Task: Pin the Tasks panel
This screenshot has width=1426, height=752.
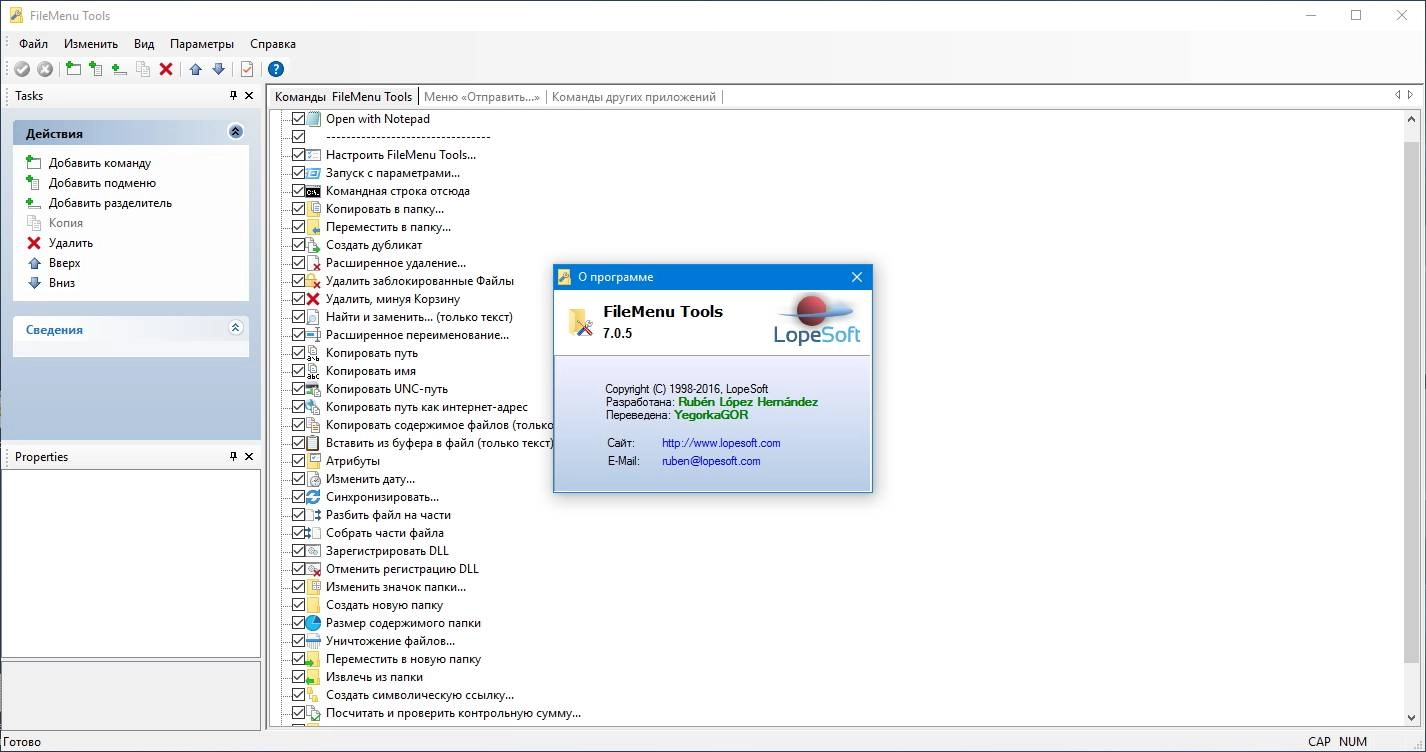Action: [234, 96]
